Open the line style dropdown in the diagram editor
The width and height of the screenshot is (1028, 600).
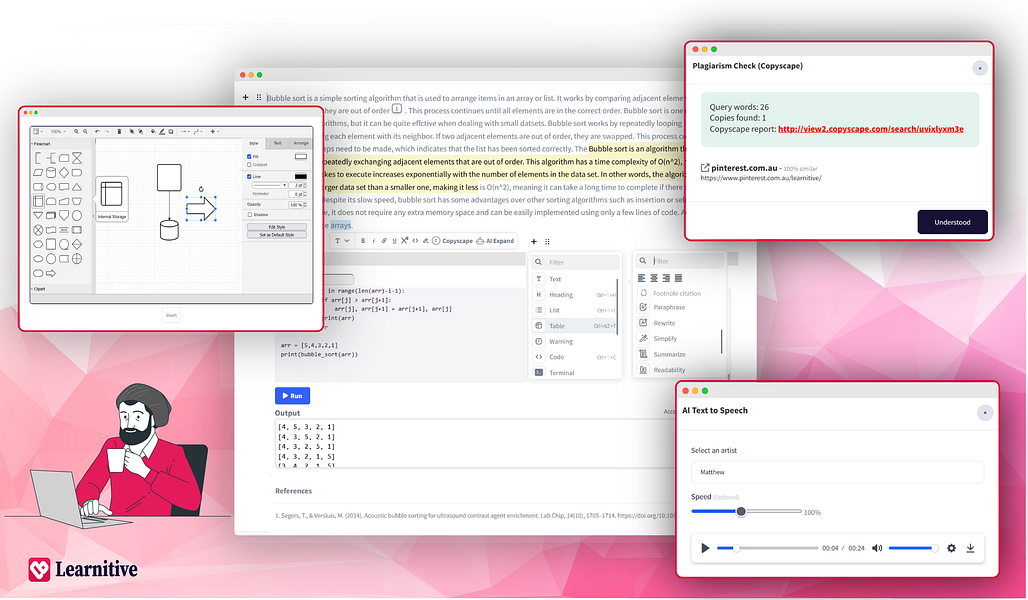pyautogui.click(x=270, y=186)
